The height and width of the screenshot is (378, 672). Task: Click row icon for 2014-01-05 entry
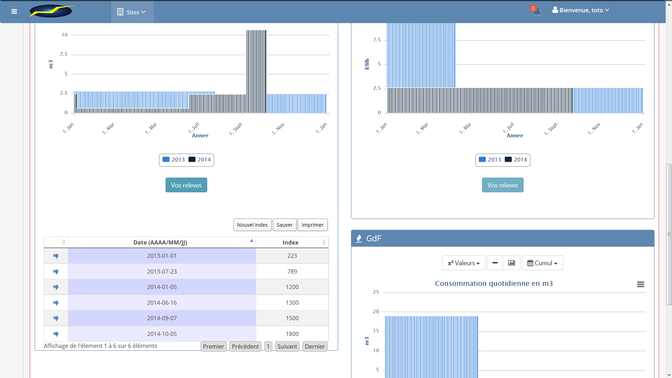56,287
